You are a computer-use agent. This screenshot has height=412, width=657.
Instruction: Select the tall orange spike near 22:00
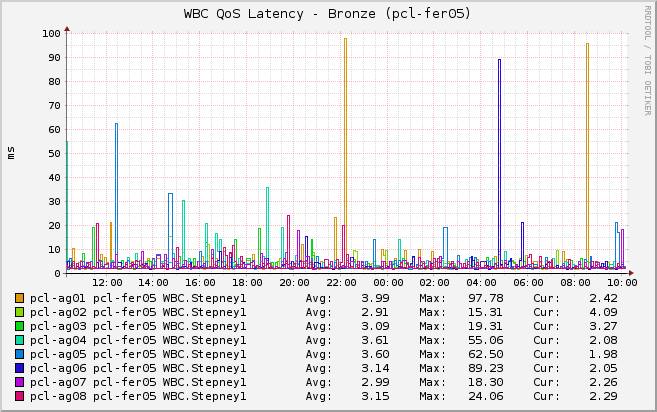(345, 150)
